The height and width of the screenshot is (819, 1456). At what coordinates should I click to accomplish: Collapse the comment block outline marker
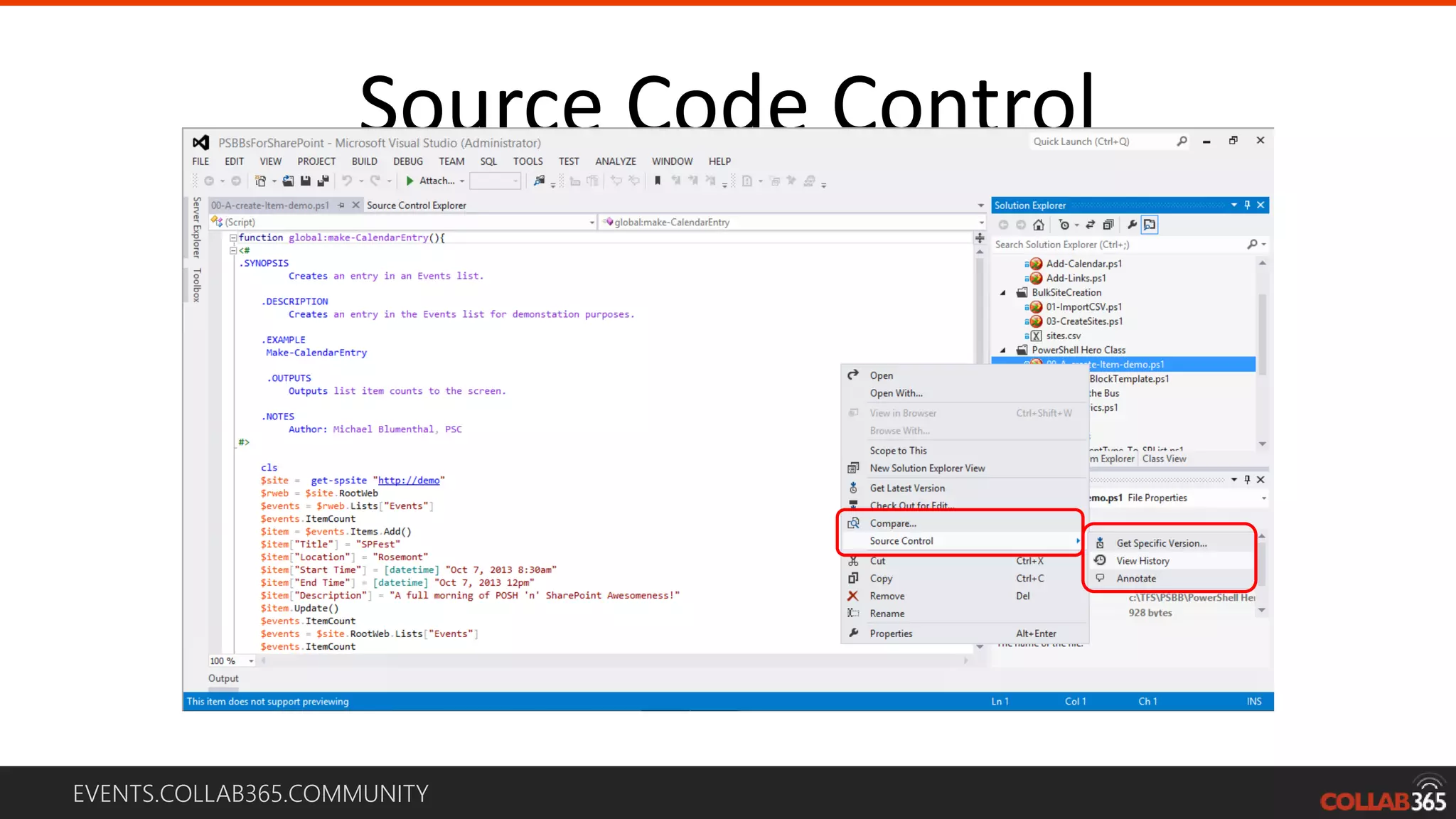[232, 251]
